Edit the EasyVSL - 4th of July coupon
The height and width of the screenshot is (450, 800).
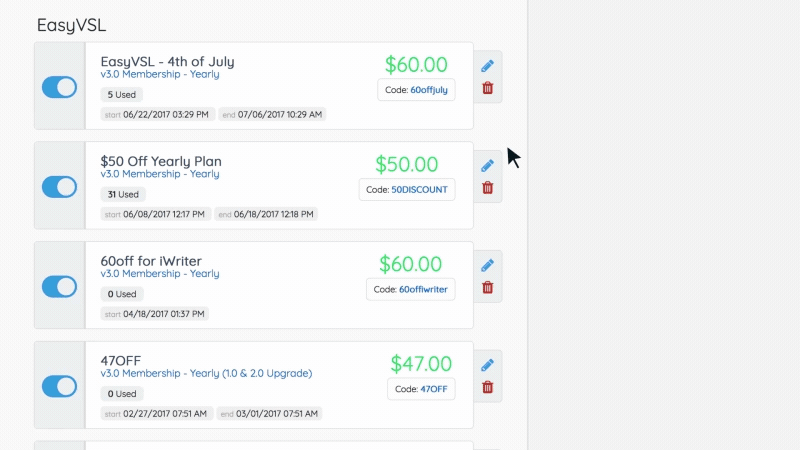click(487, 66)
